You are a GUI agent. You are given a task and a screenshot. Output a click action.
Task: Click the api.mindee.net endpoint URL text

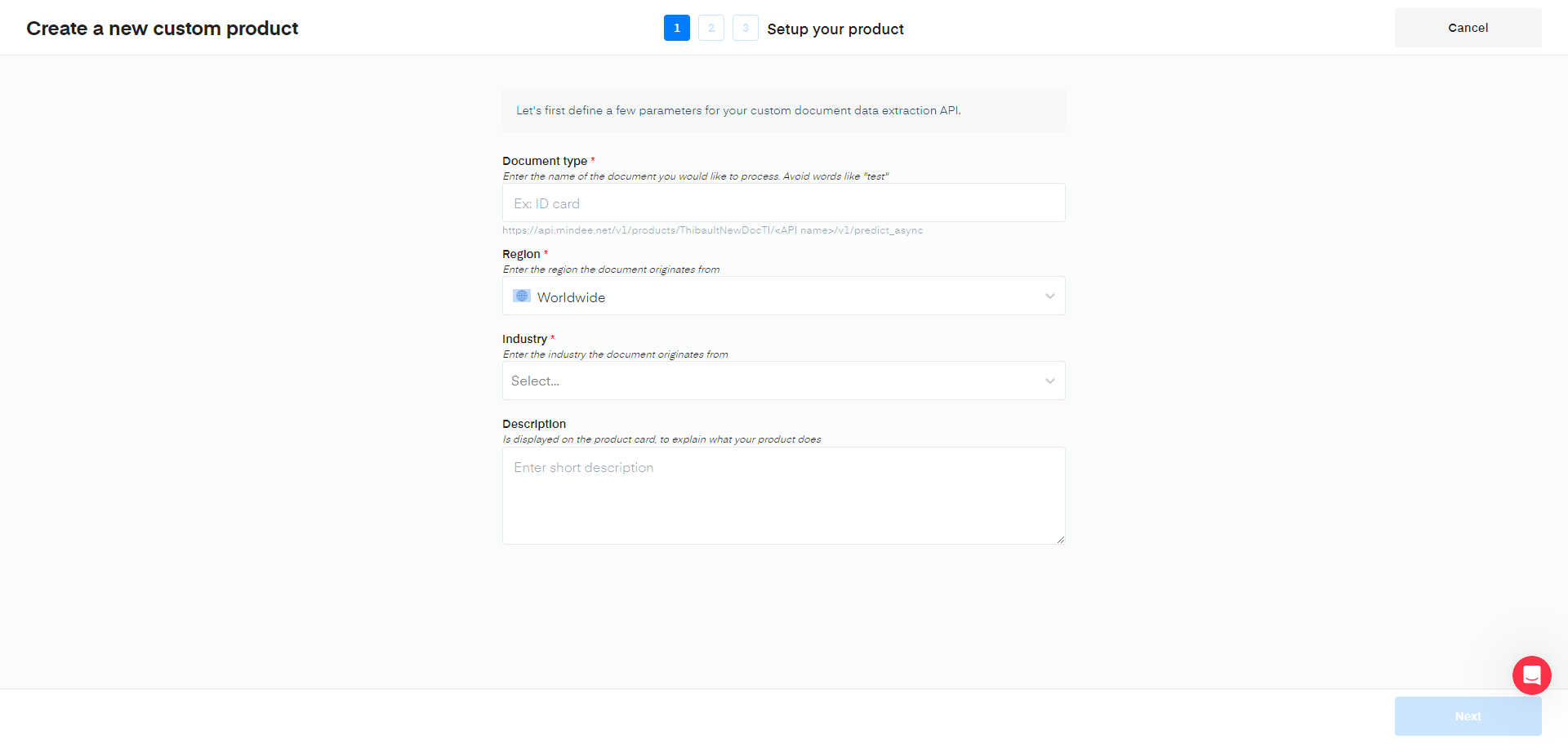tap(712, 230)
